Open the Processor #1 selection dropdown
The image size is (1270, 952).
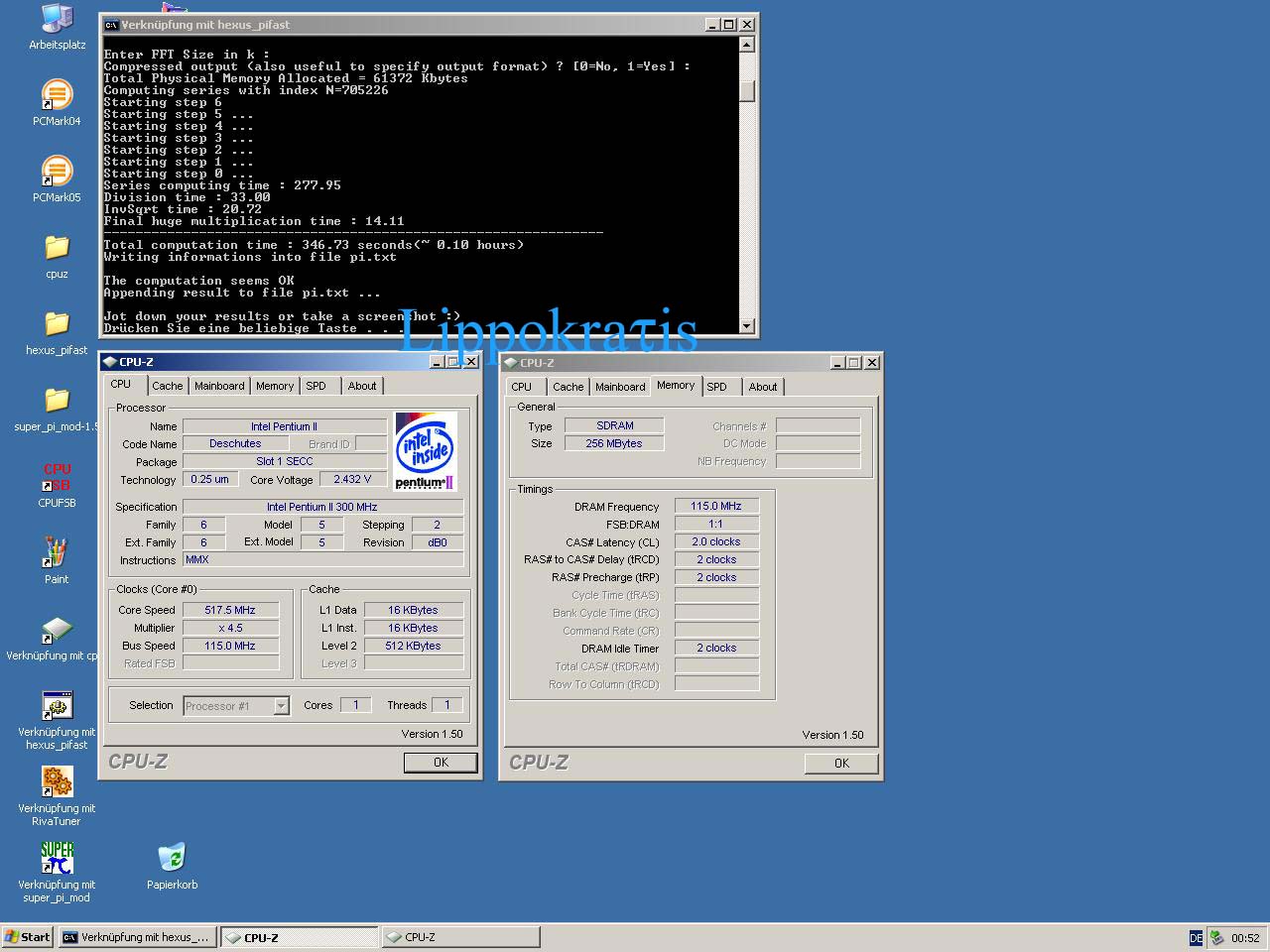[x=281, y=706]
